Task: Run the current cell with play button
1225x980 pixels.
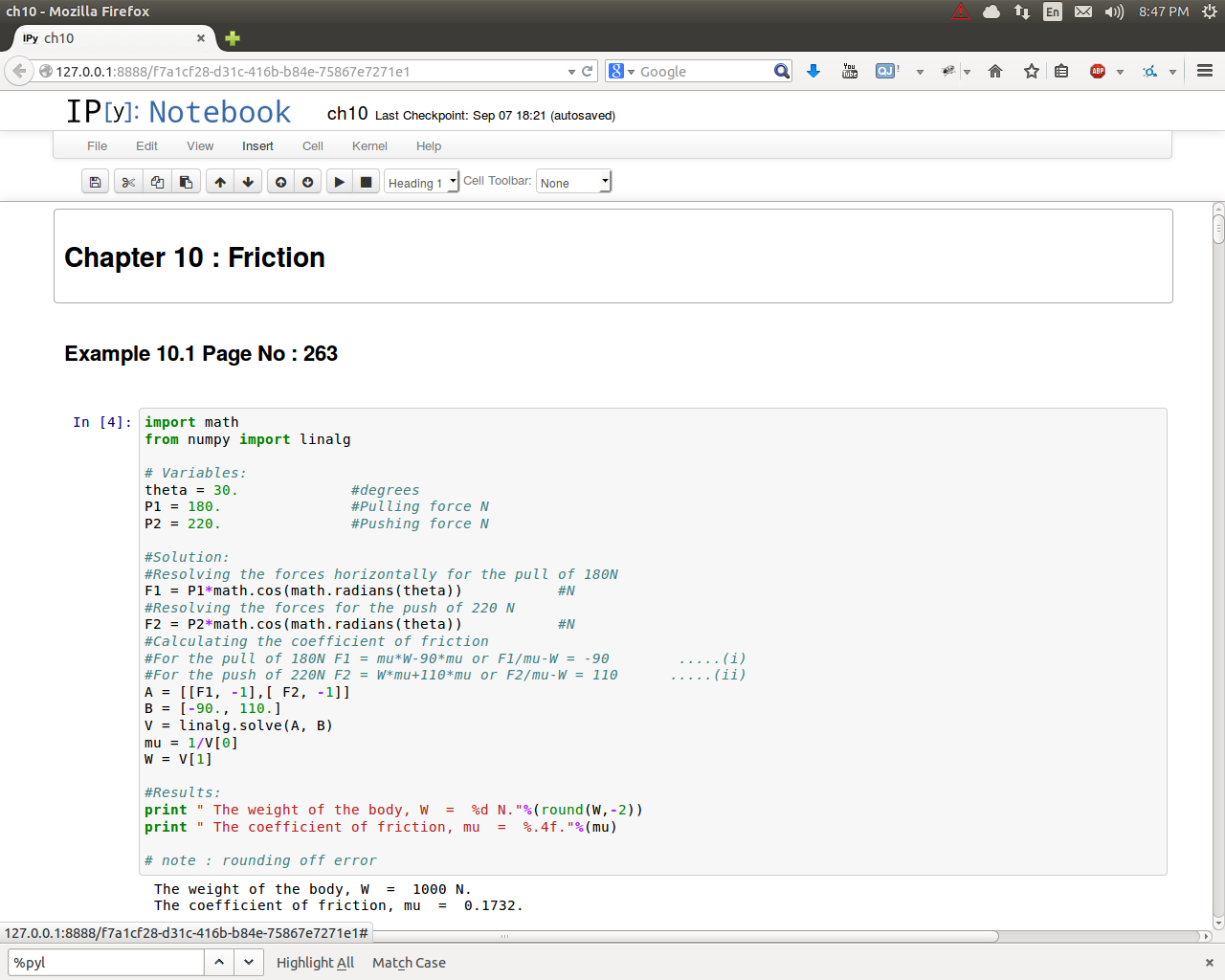Action: [339, 182]
